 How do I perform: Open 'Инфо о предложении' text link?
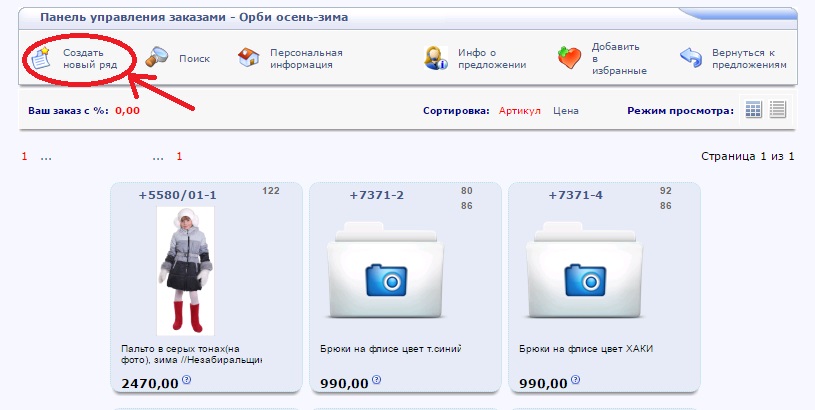492,59
